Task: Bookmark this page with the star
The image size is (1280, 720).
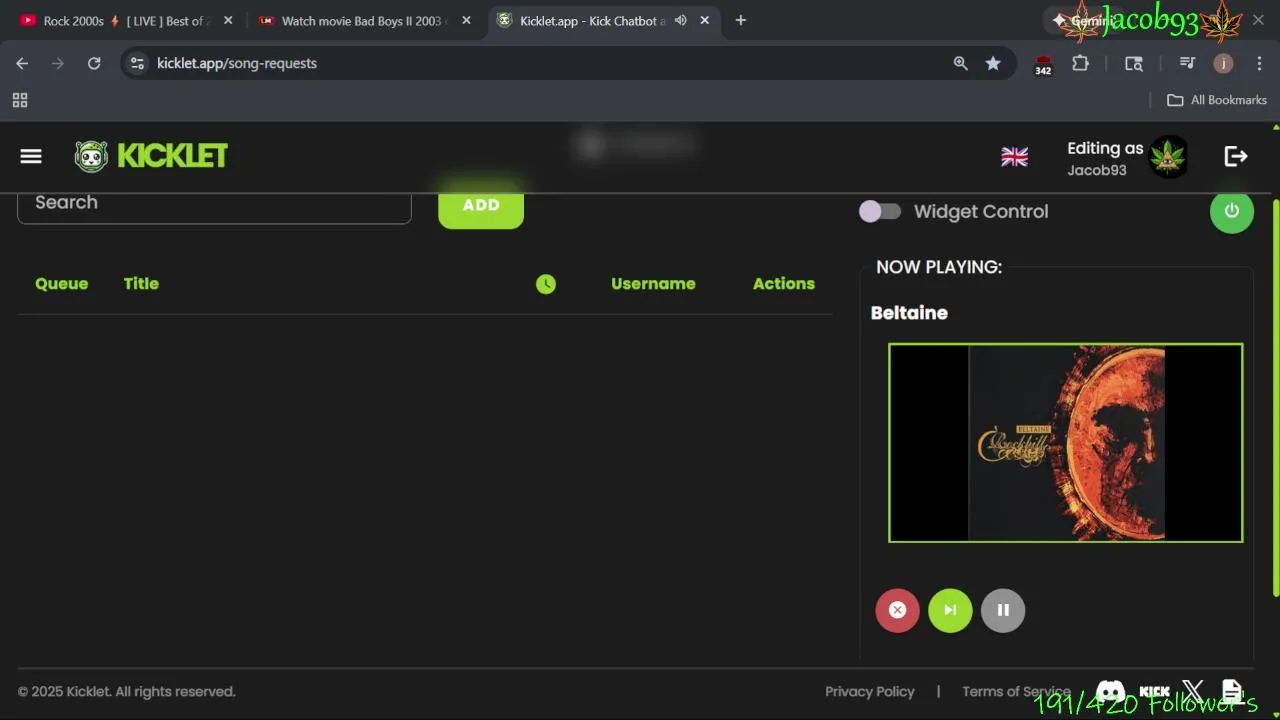Action: tap(993, 63)
